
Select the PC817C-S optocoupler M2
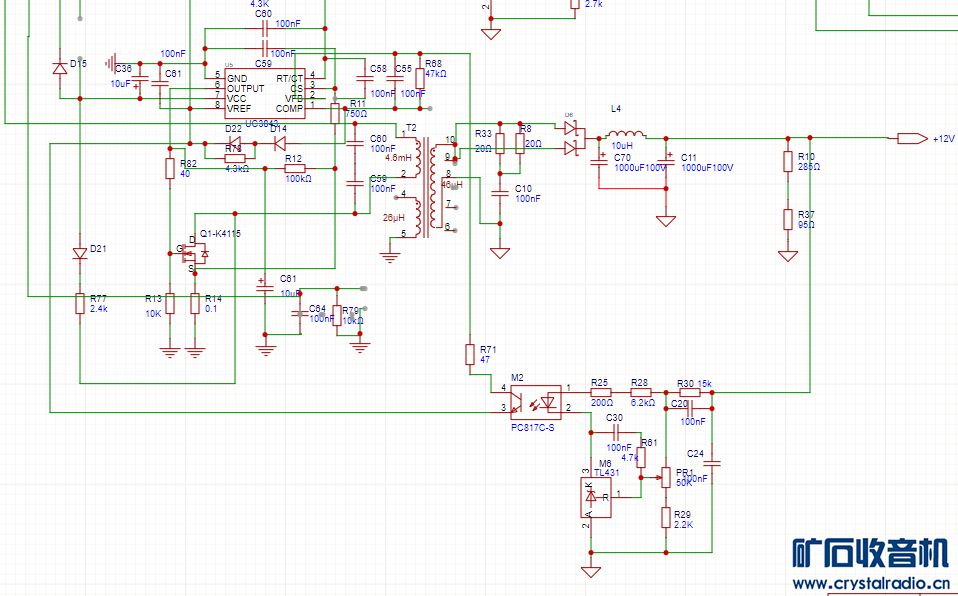click(535, 402)
